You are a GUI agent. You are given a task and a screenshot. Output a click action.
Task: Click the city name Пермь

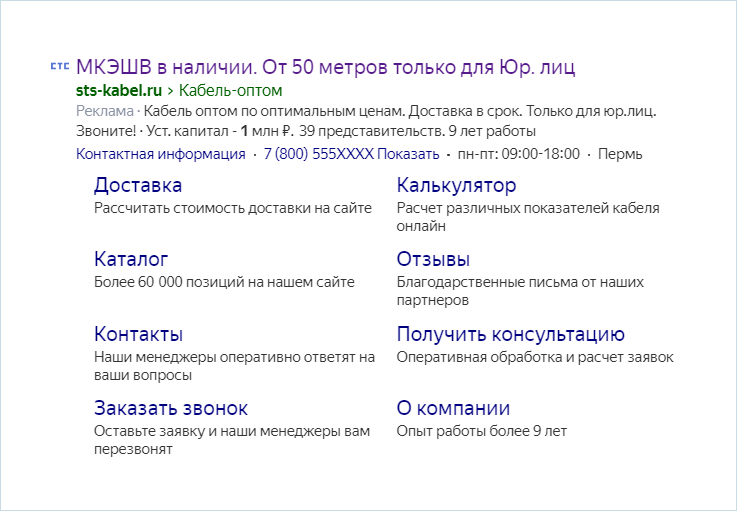point(620,154)
